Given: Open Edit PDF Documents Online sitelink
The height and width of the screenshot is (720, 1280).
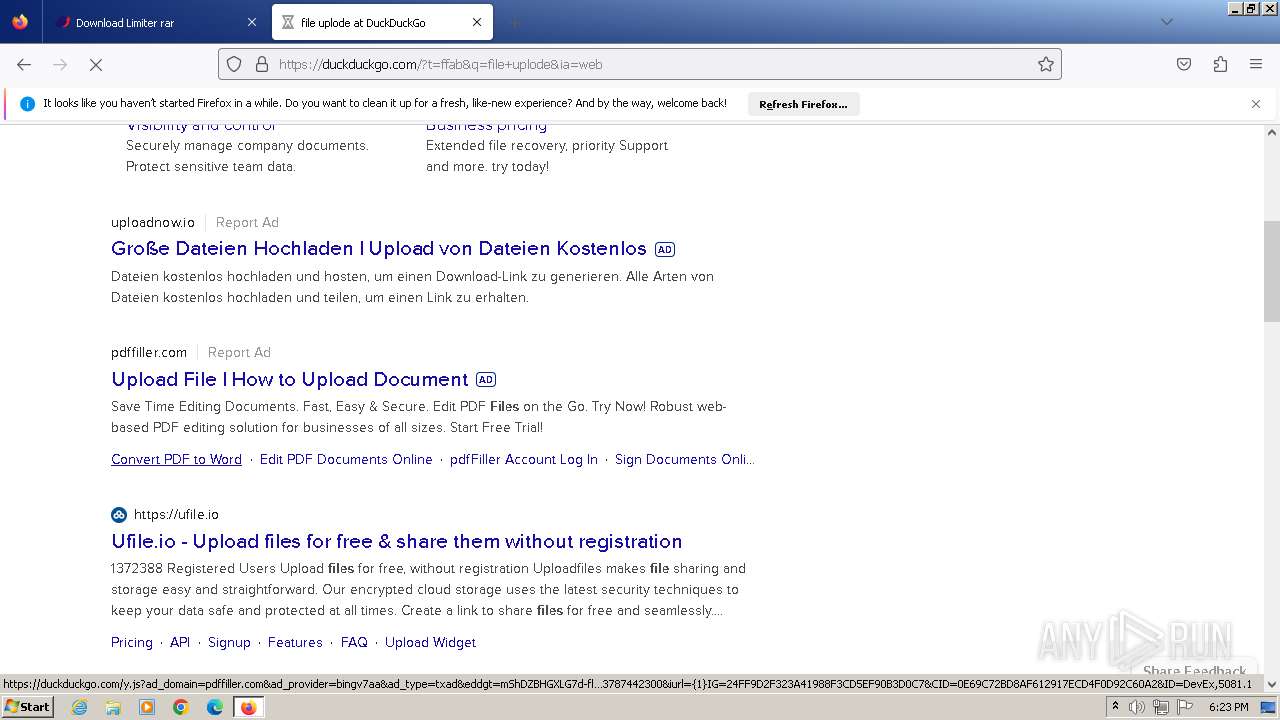Looking at the screenshot, I should coord(346,459).
